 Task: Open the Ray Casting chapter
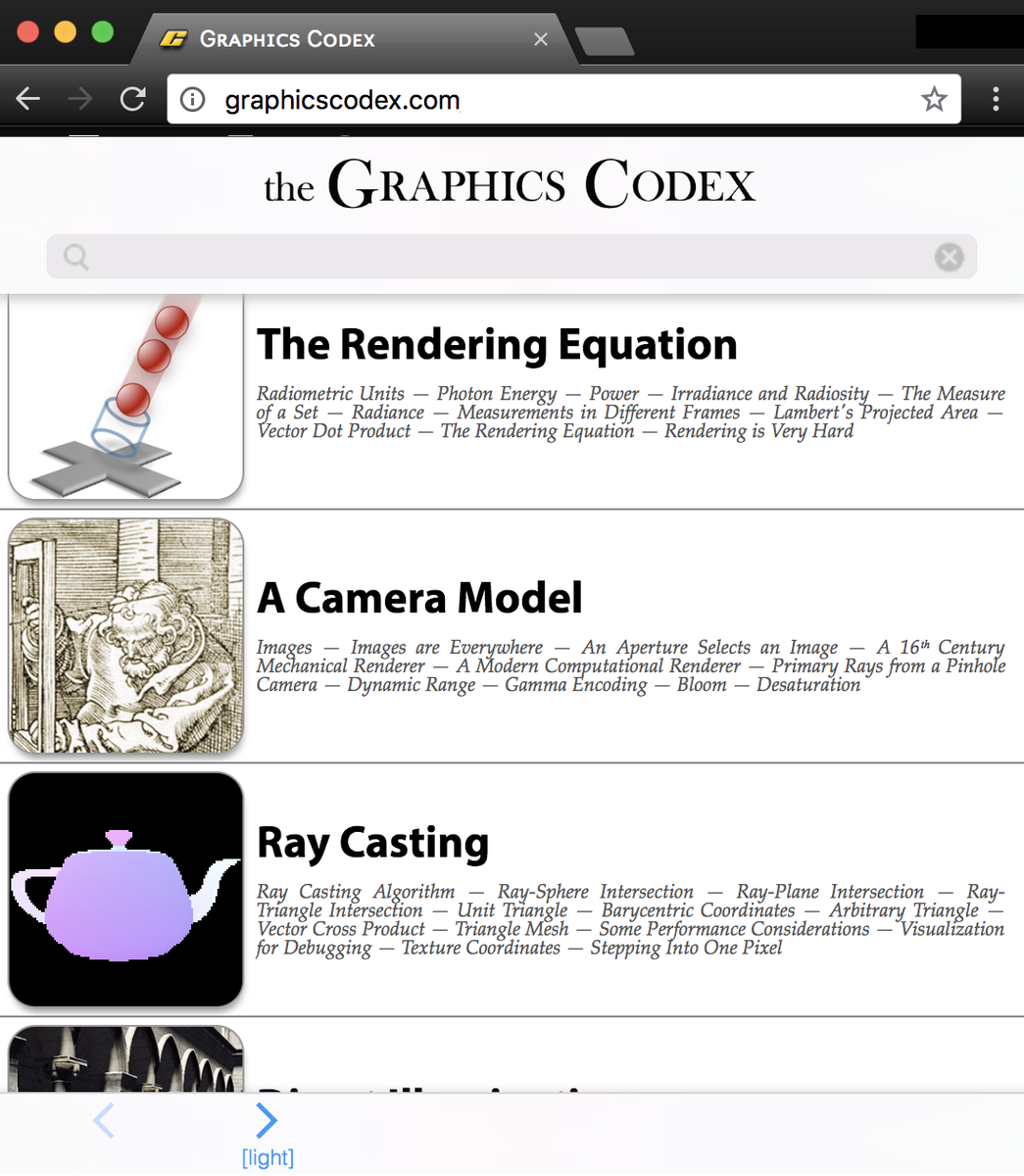[372, 843]
